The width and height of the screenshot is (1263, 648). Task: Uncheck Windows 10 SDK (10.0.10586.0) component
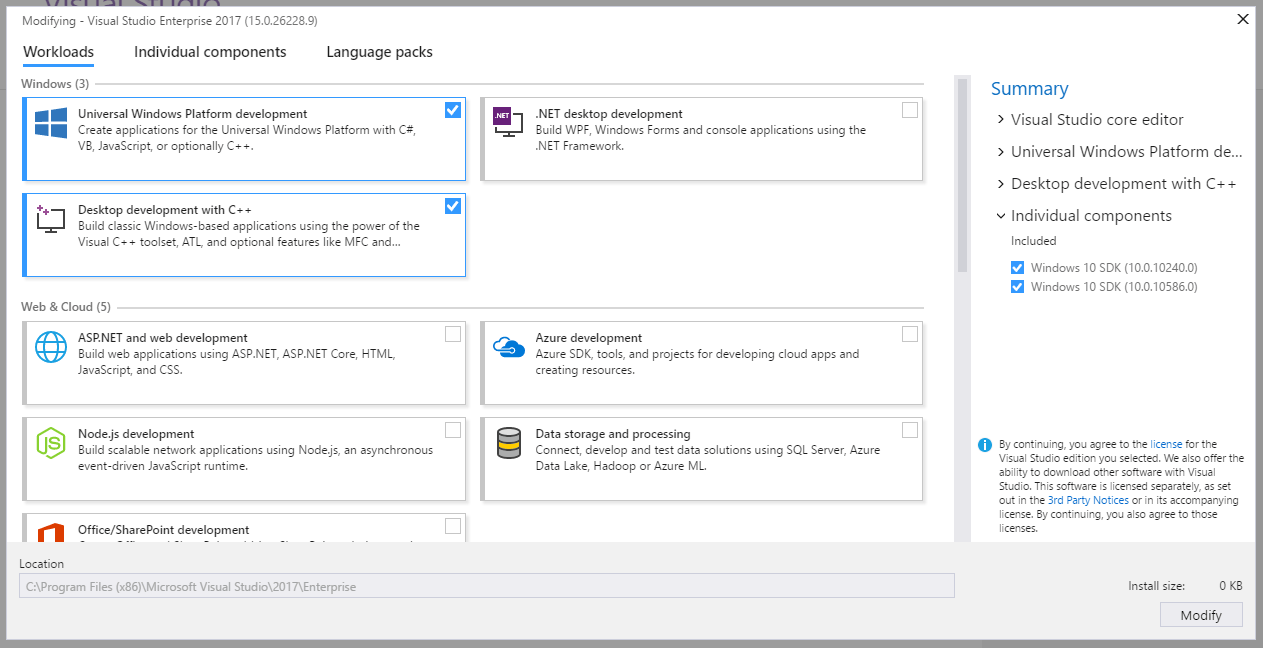tap(1017, 287)
